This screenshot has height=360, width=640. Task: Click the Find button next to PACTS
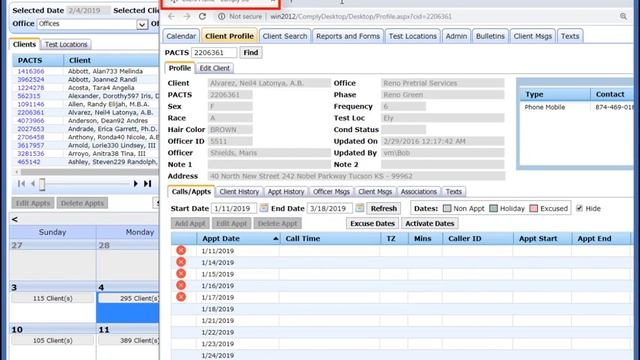tap(251, 53)
